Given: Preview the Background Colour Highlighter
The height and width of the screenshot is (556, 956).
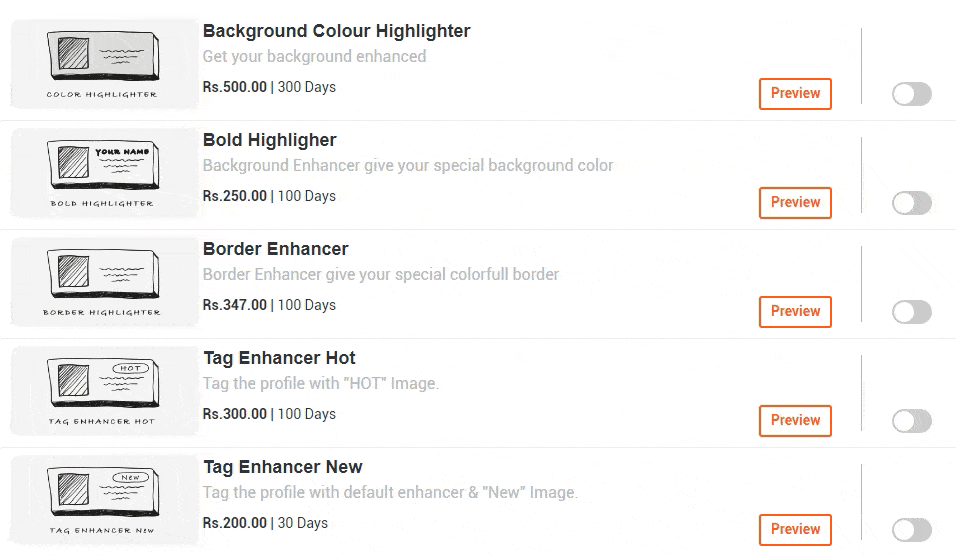Looking at the screenshot, I should 795,94.
